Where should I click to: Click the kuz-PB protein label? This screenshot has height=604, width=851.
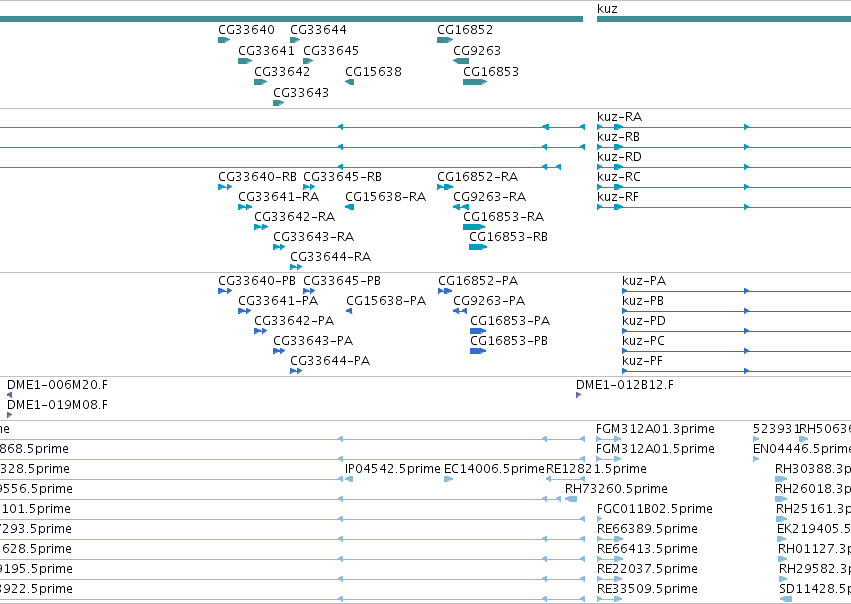coord(643,301)
